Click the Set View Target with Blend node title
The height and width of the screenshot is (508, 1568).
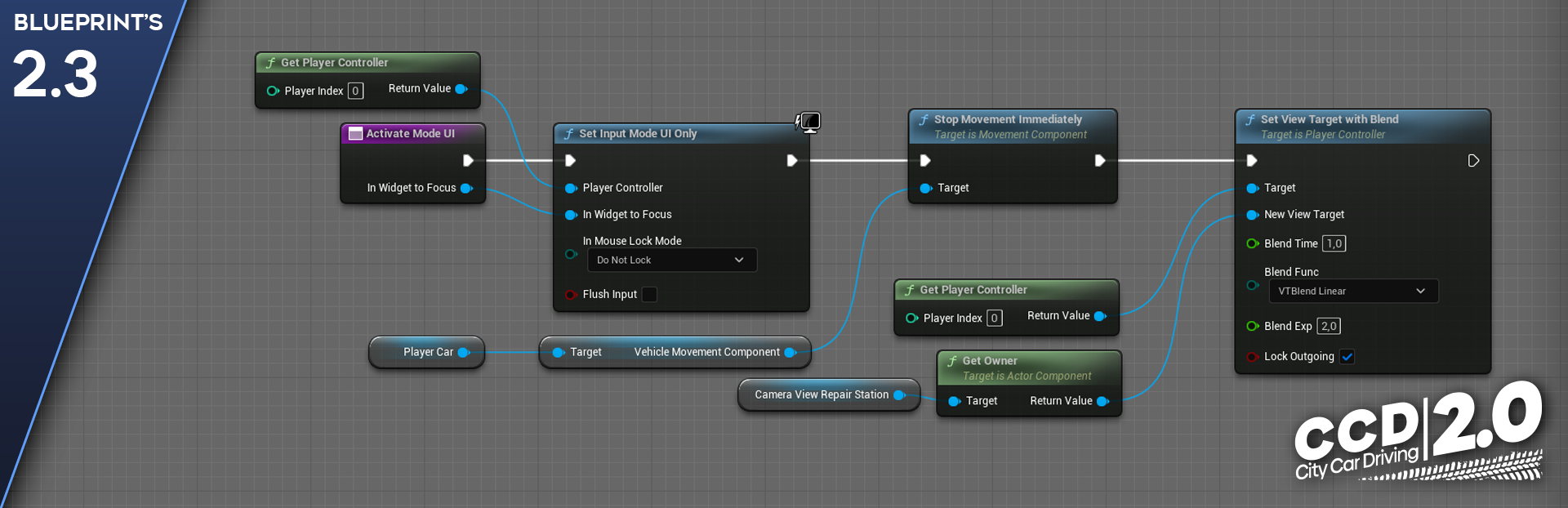(x=1329, y=119)
